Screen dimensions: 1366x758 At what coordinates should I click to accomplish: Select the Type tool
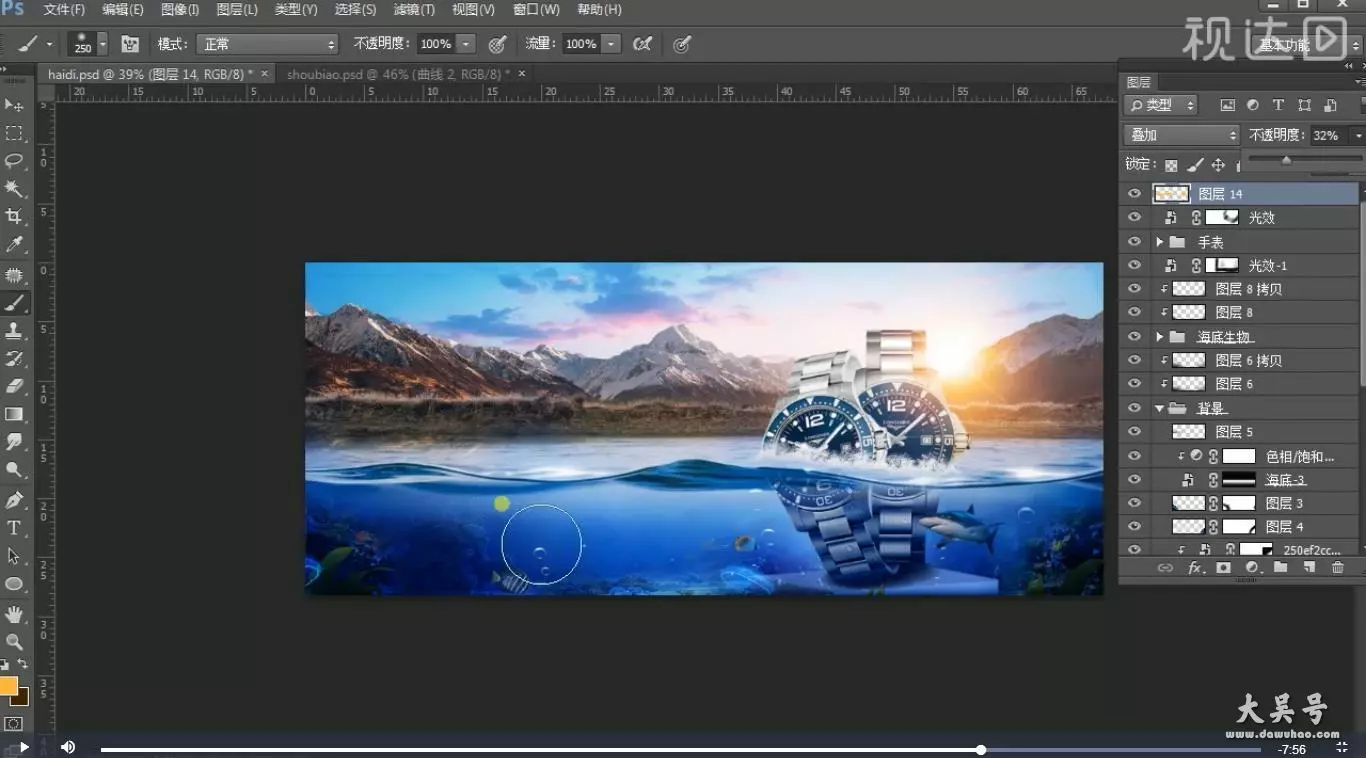[14, 528]
